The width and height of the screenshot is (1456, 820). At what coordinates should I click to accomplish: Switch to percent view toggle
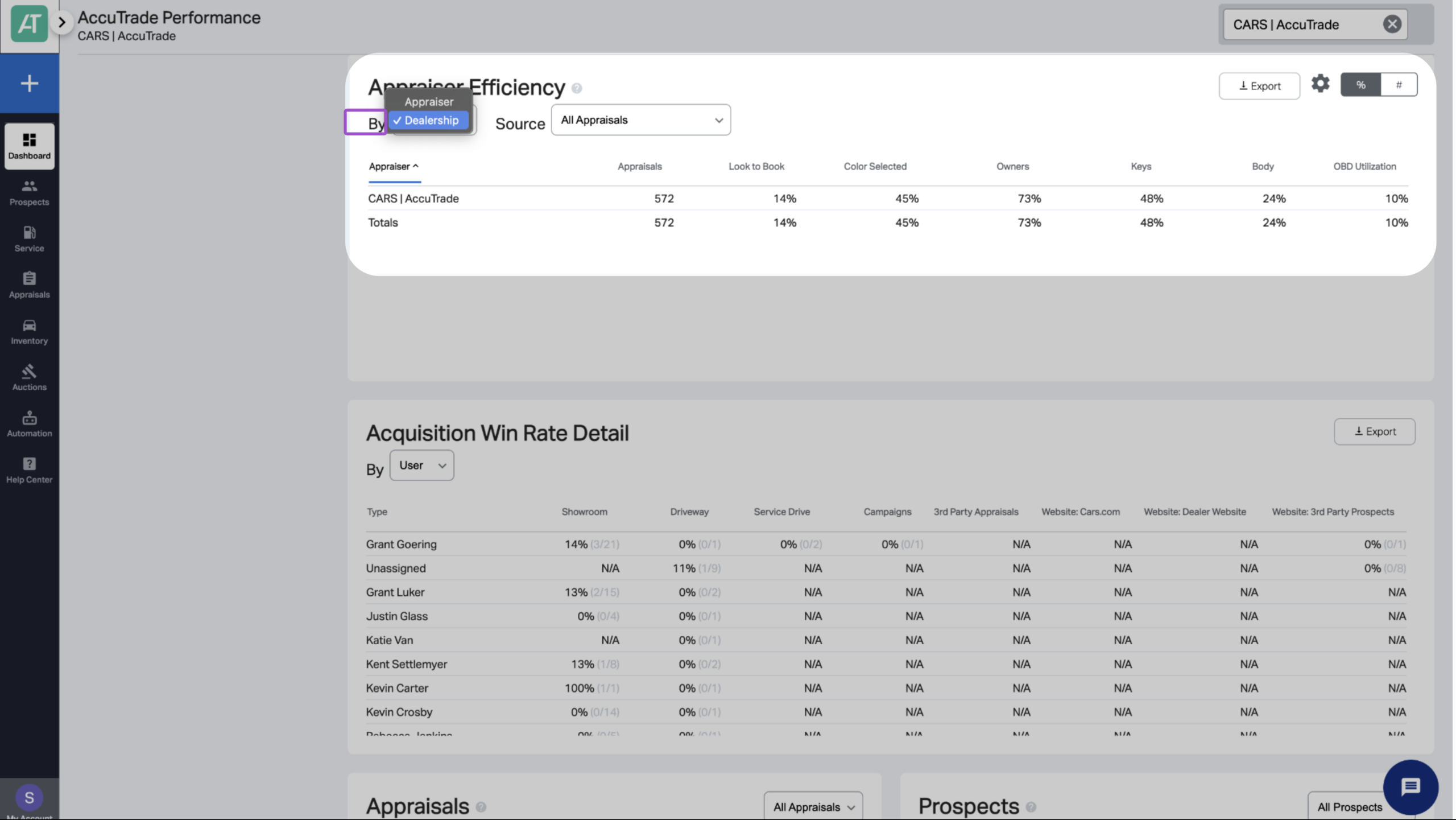tap(1360, 85)
